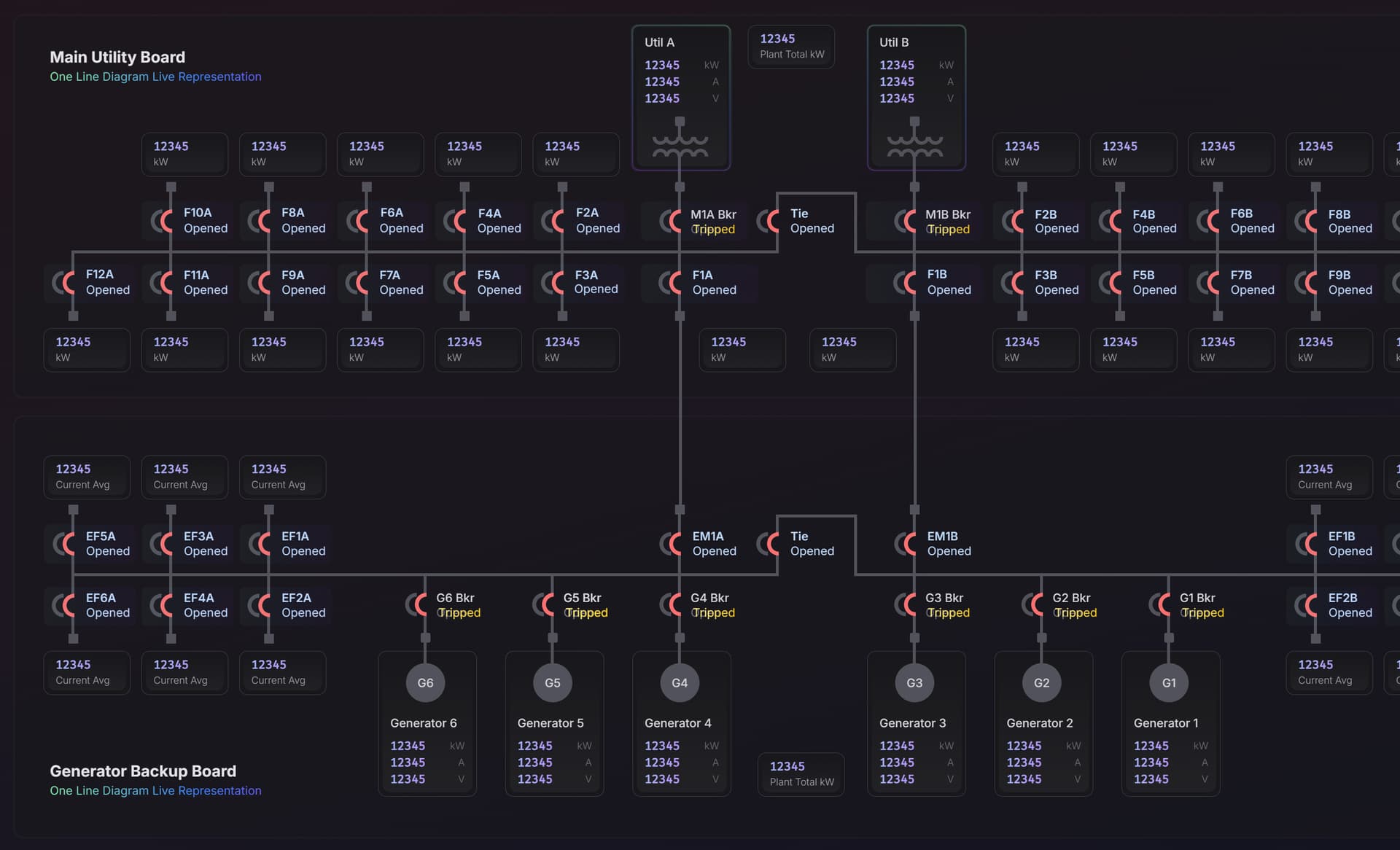Viewport: 1400px width, 850px height.
Task: Click the Generator 6 circle icon
Action: [425, 682]
